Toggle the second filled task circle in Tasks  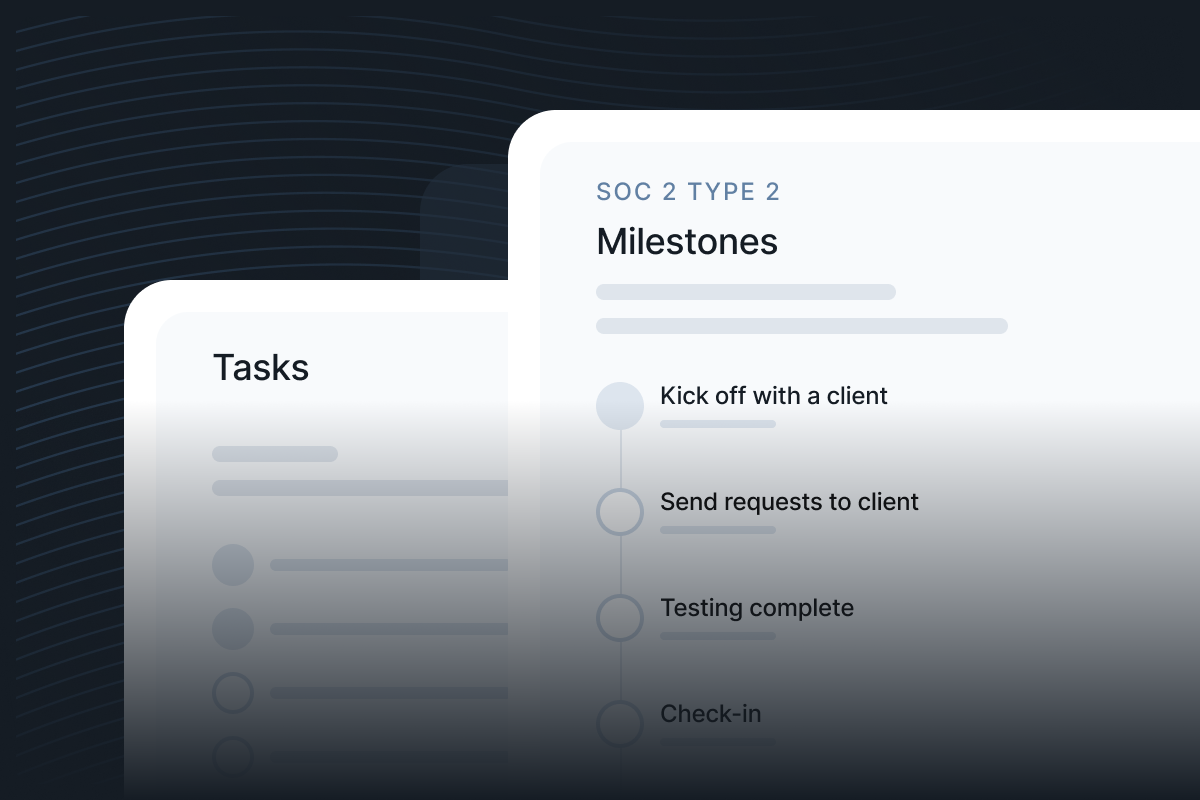[x=233, y=629]
